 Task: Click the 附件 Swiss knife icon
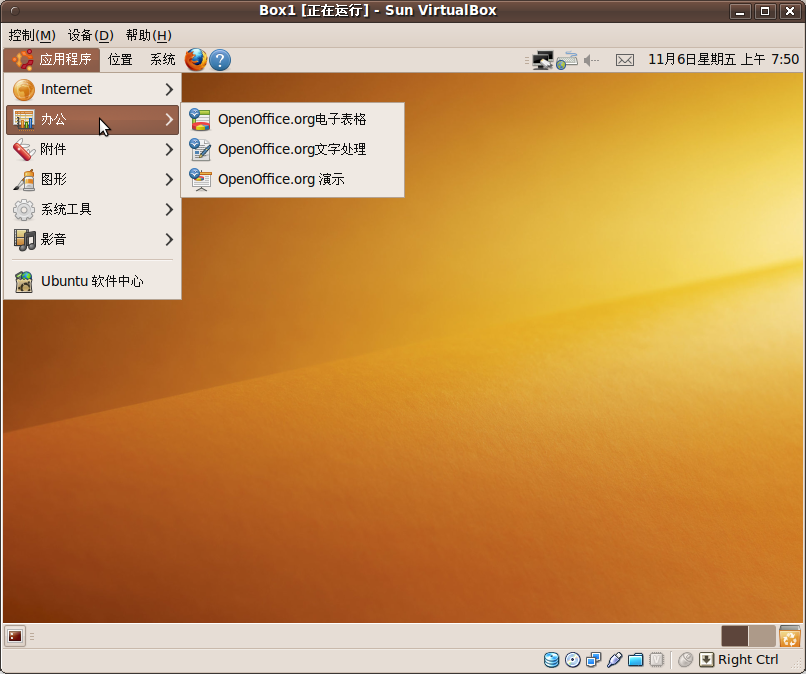click(24, 150)
